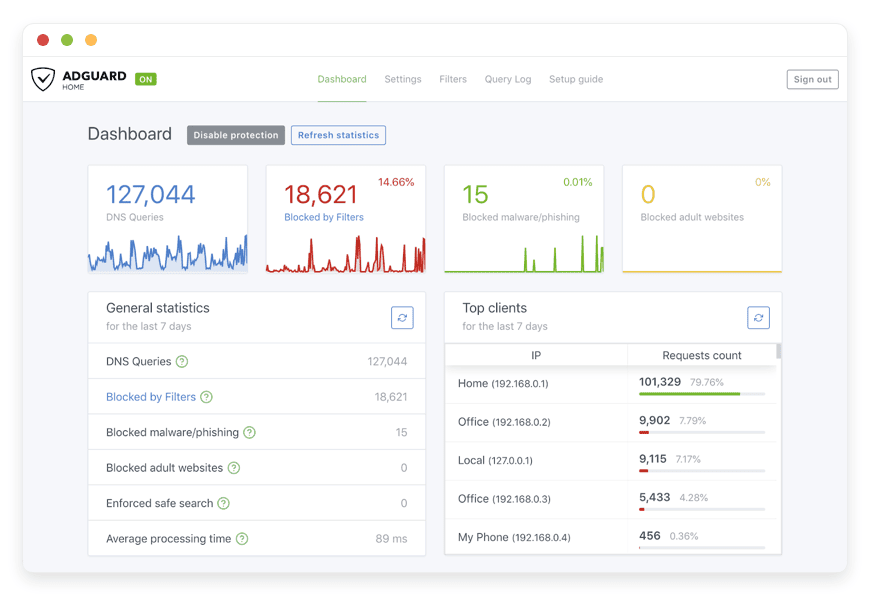This screenshot has width=870, height=595.
Task: Open help icon for Blocked malware/phishing row
Action: pyautogui.click(x=250, y=432)
